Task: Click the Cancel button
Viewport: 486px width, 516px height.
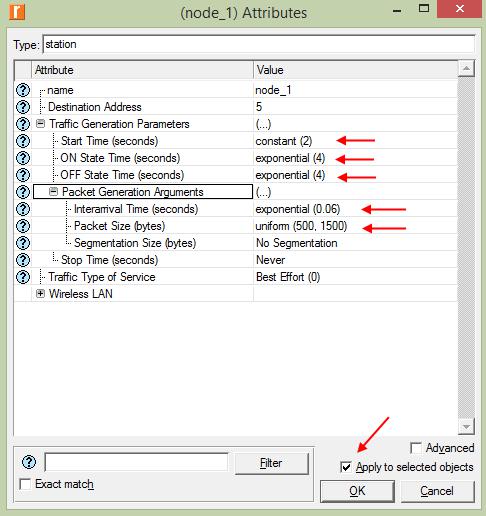Action: (x=437, y=491)
